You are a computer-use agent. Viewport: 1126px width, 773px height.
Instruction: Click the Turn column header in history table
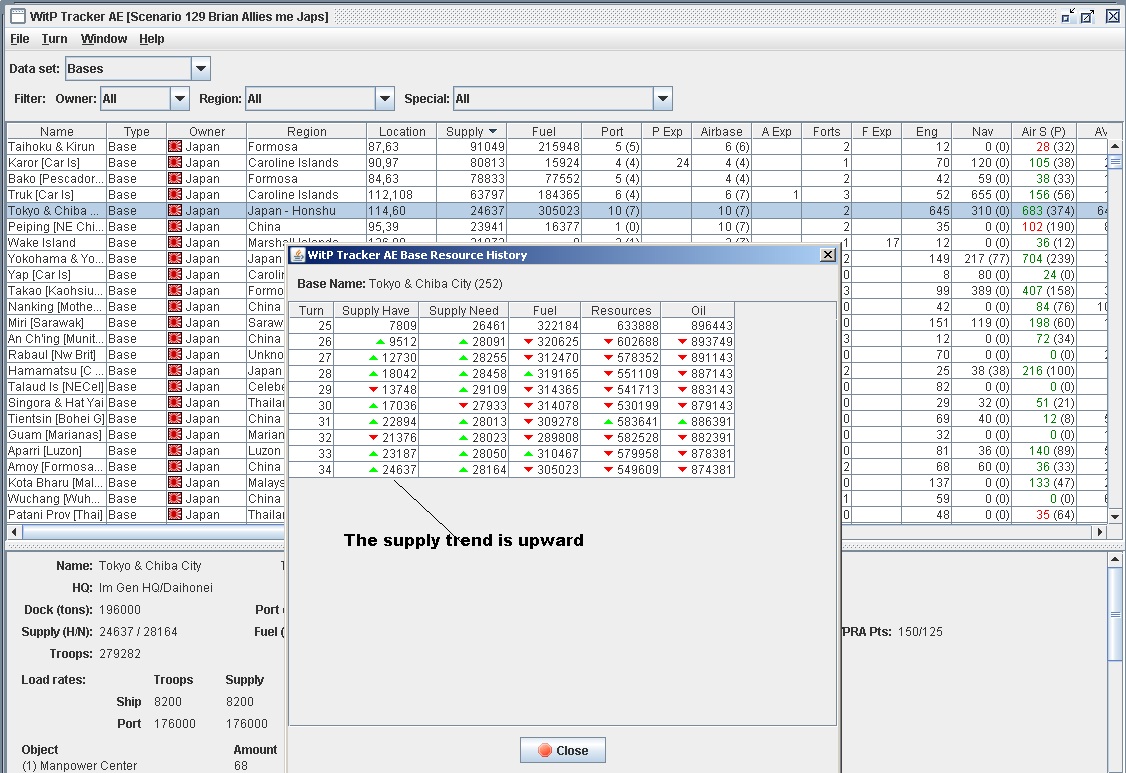click(x=311, y=310)
